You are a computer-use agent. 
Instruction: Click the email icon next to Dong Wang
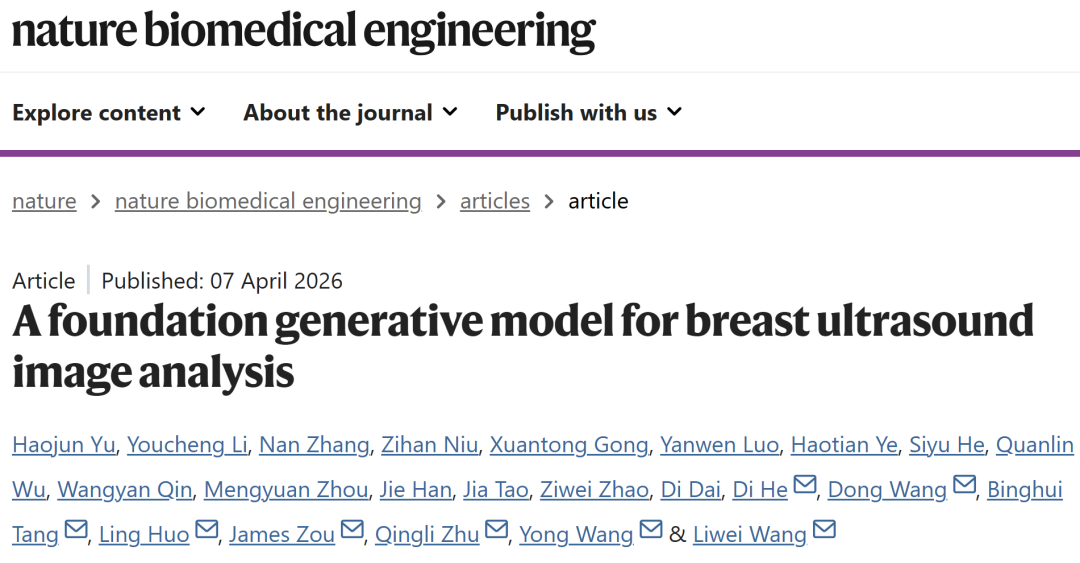pos(964,487)
